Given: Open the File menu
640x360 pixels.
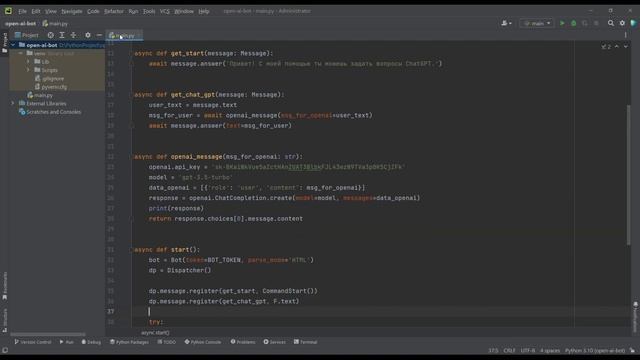Looking at the screenshot, I should tap(22, 11).
